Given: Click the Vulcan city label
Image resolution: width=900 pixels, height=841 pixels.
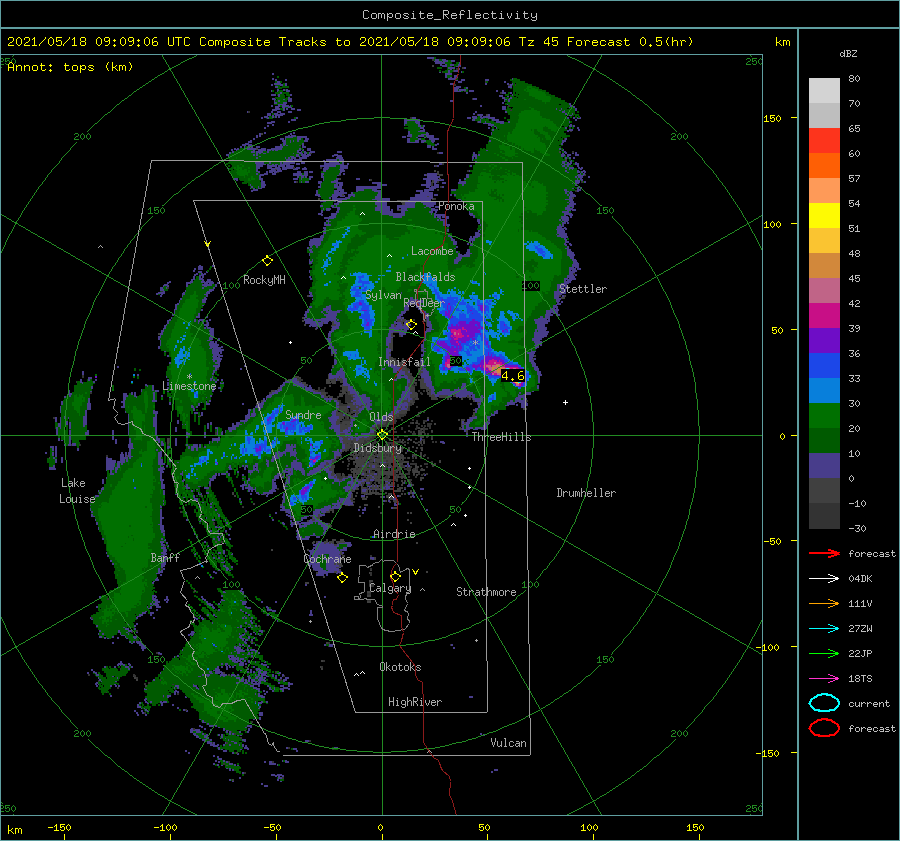Looking at the screenshot, I should 508,743.
